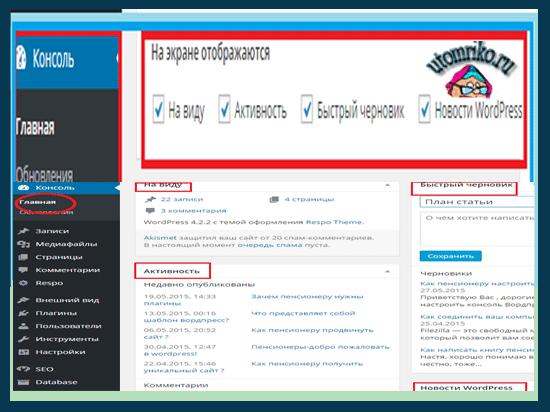Image resolution: width=550 pixels, height=412 pixels.
Task: Toggle the Новости WordPress checkbox
Action: (424, 109)
